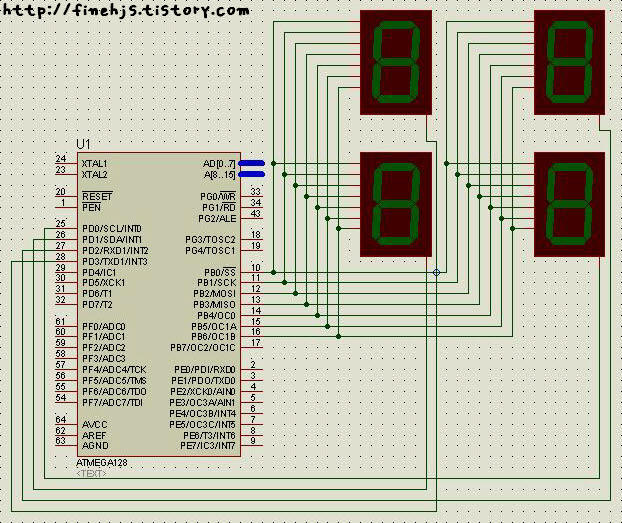
Task: Select the ATMEGA128 part name label
Action: tap(102, 463)
